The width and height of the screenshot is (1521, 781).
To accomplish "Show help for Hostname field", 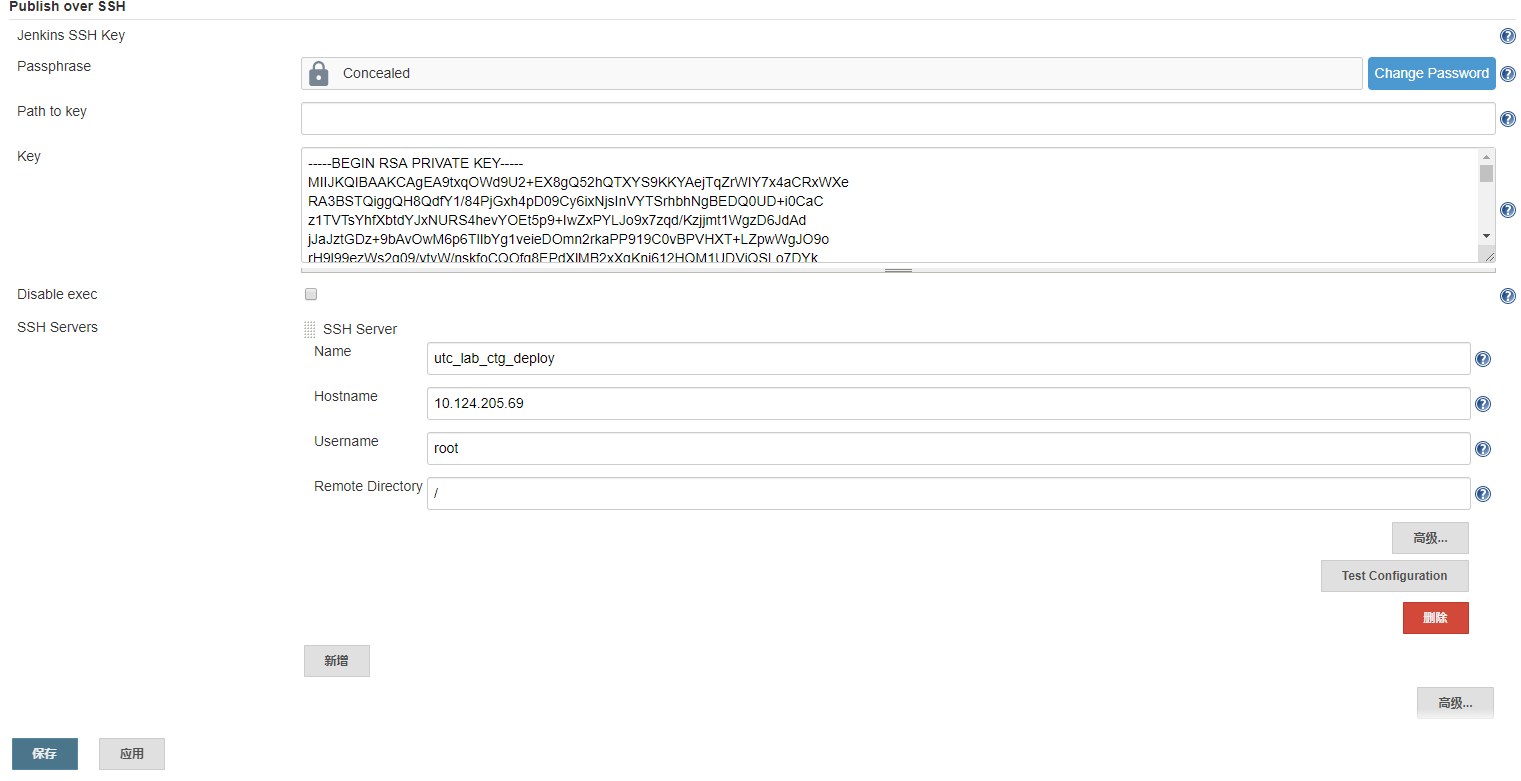I will (x=1483, y=404).
